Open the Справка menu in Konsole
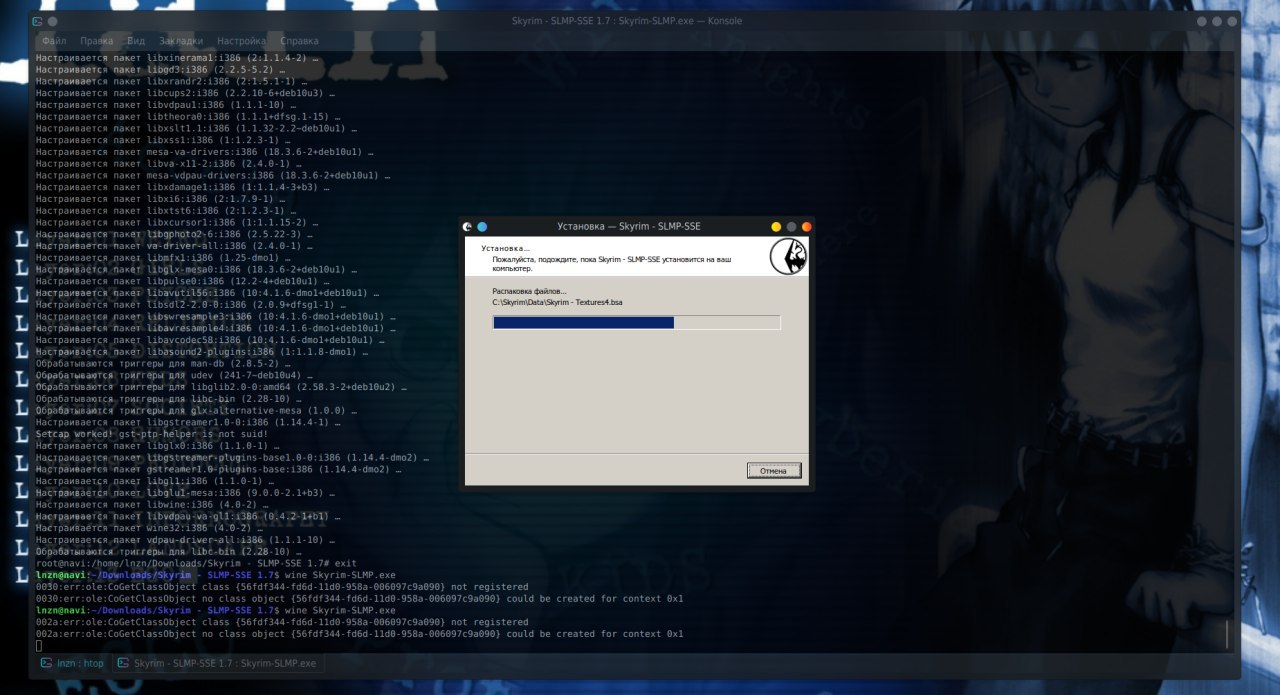The height and width of the screenshot is (695, 1280). [299, 41]
